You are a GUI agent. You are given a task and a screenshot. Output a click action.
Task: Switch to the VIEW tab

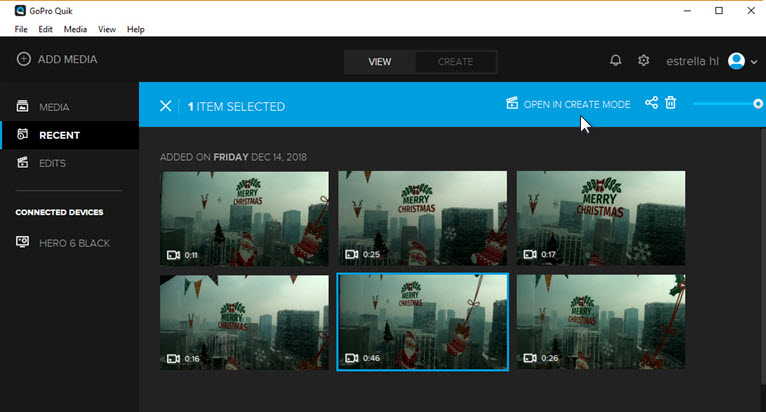point(380,62)
